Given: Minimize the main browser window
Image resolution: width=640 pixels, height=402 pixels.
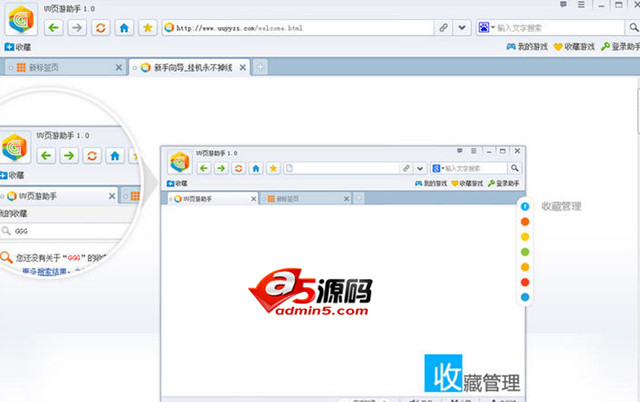Looking at the screenshot, I should pos(601,5).
